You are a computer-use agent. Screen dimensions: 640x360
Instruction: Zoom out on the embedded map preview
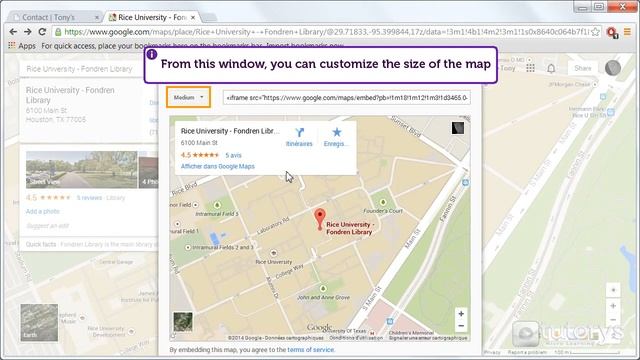(461, 326)
